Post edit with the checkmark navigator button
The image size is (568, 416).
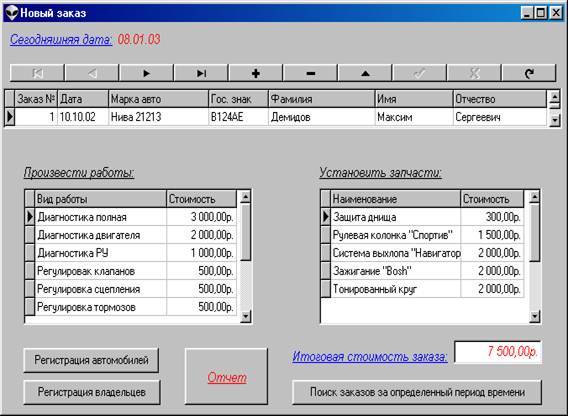(x=419, y=73)
